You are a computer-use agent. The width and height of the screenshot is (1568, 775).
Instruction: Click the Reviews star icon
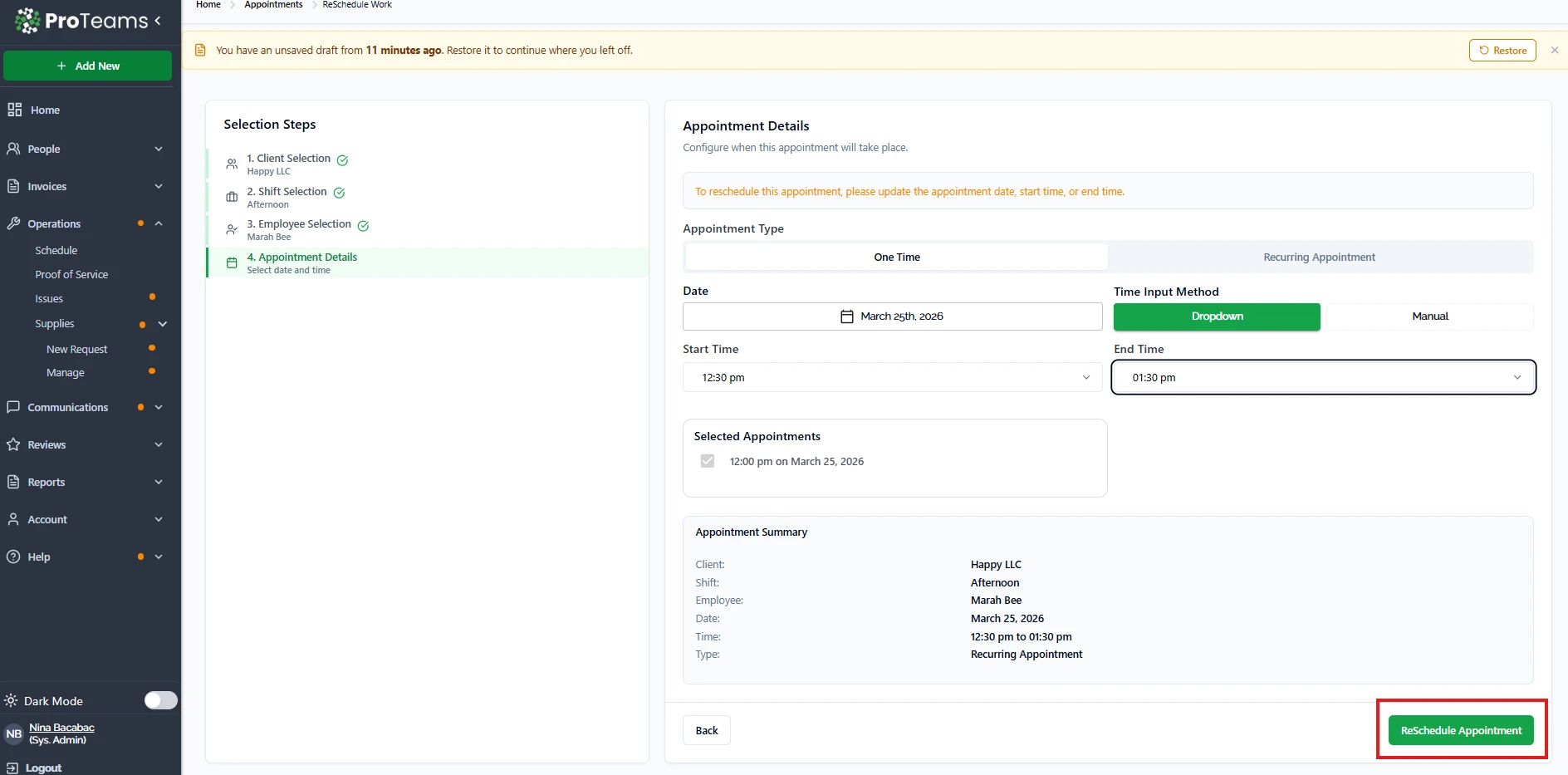(x=13, y=444)
